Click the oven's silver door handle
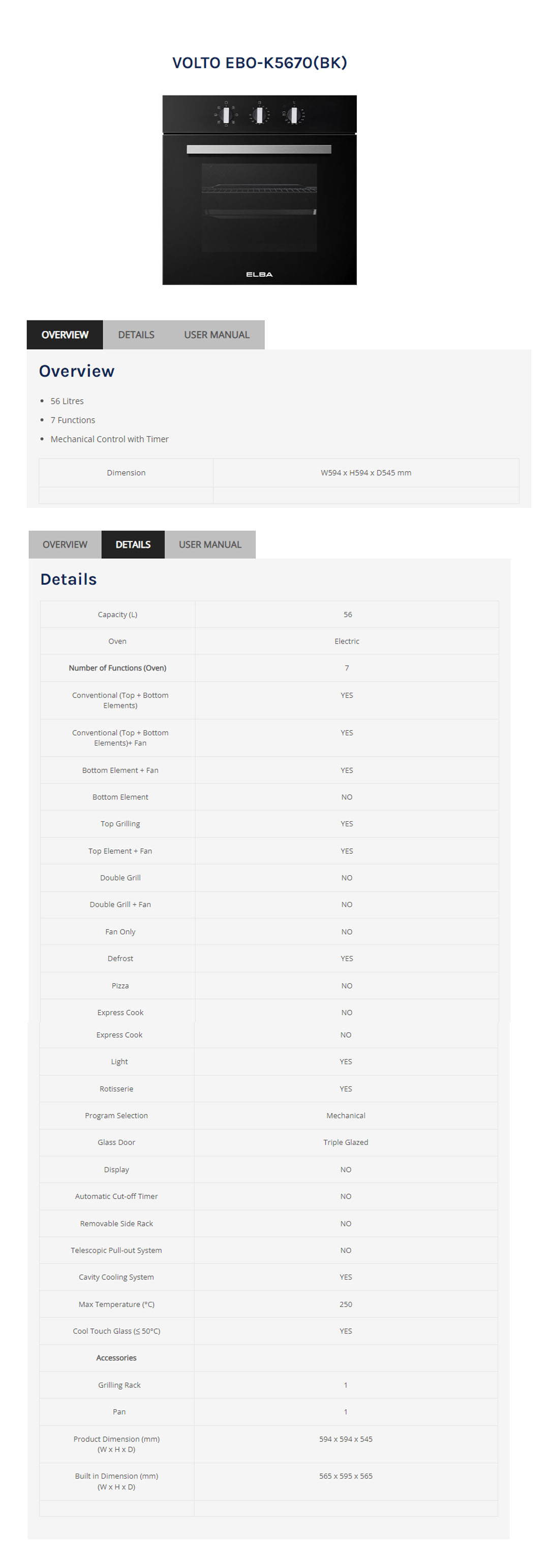 259,149
